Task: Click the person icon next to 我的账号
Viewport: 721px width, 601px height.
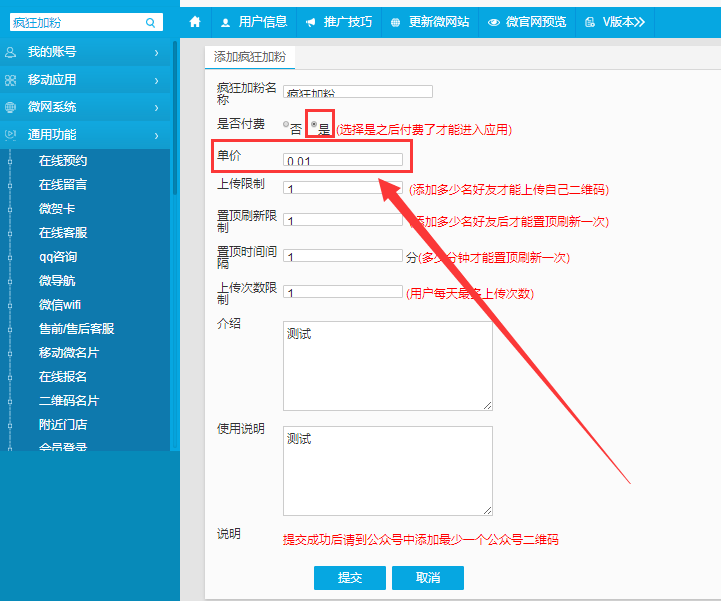Action: click(10, 52)
